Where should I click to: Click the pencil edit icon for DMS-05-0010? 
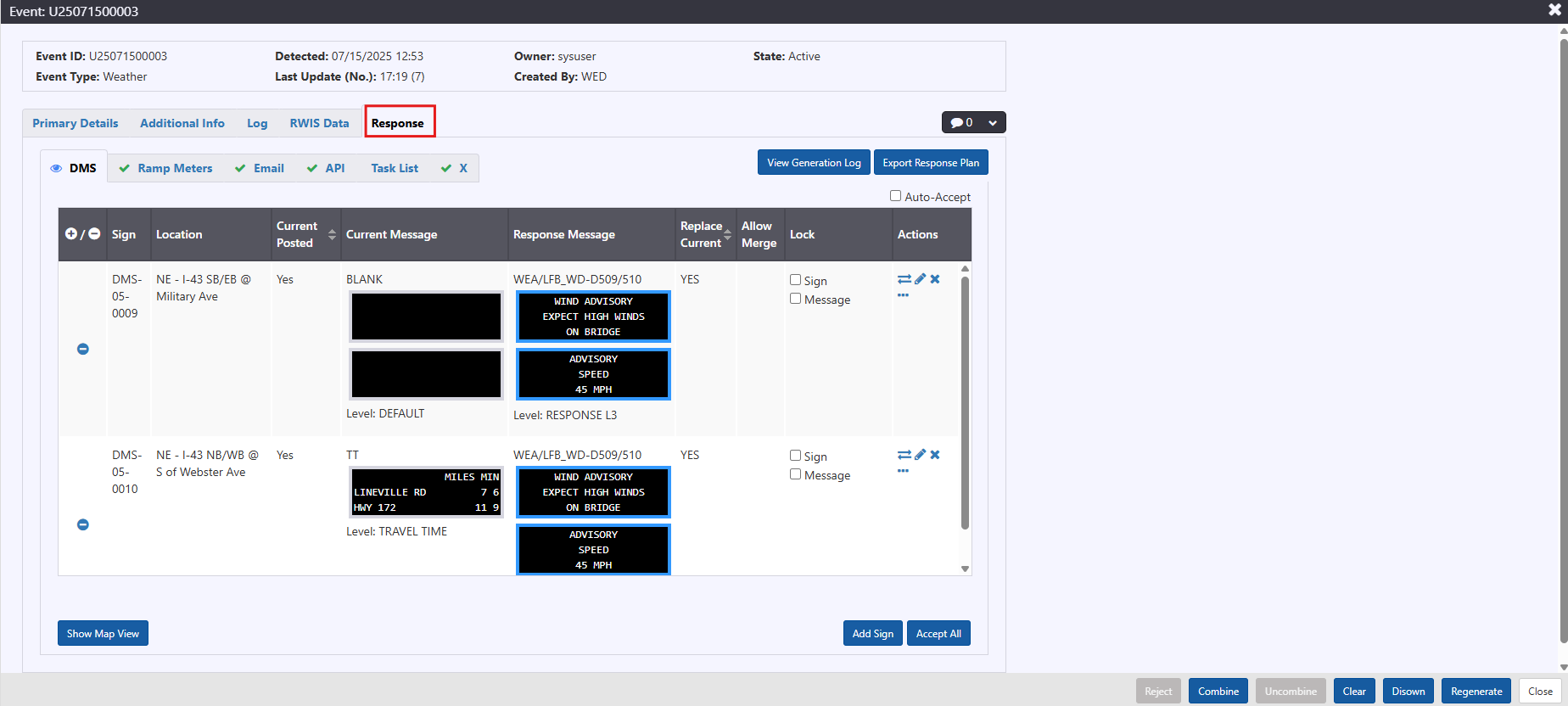pyautogui.click(x=920, y=455)
